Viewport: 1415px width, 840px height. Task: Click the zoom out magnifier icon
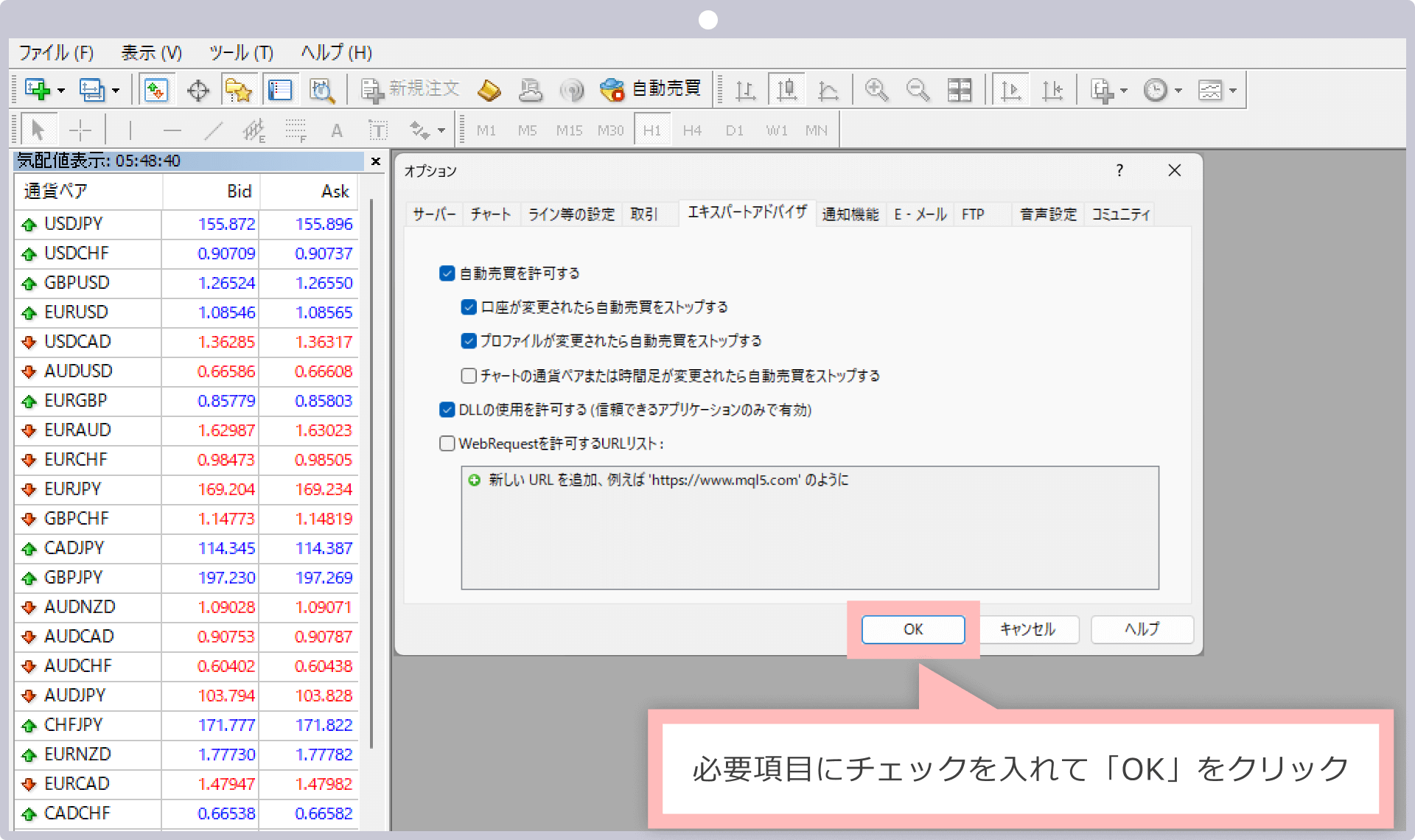pos(918,89)
